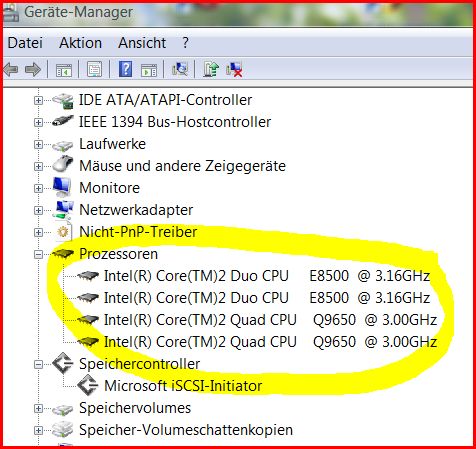Select the first Core2 Quad Q9650 entry
476x449 pixels.
pos(270,320)
